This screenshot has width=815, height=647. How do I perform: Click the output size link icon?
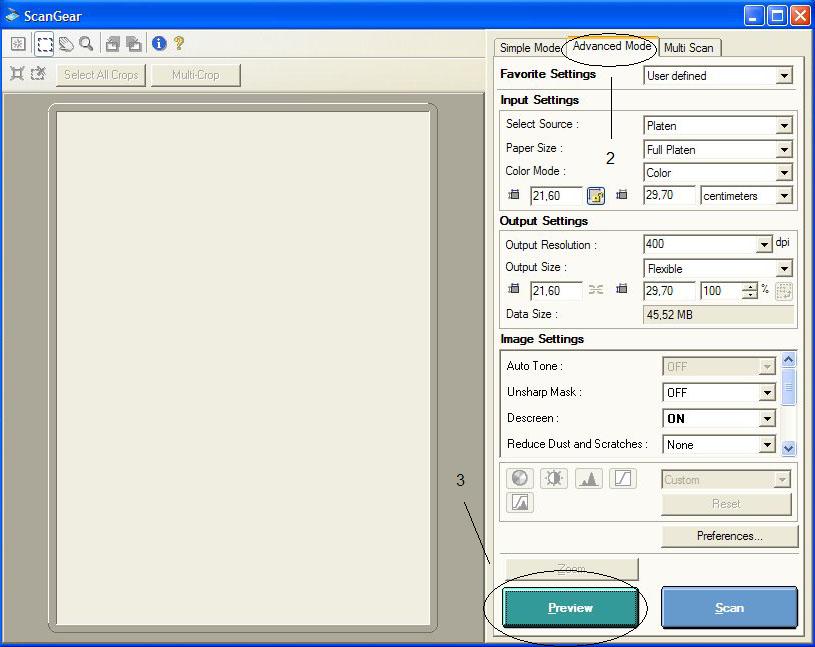[x=596, y=290]
